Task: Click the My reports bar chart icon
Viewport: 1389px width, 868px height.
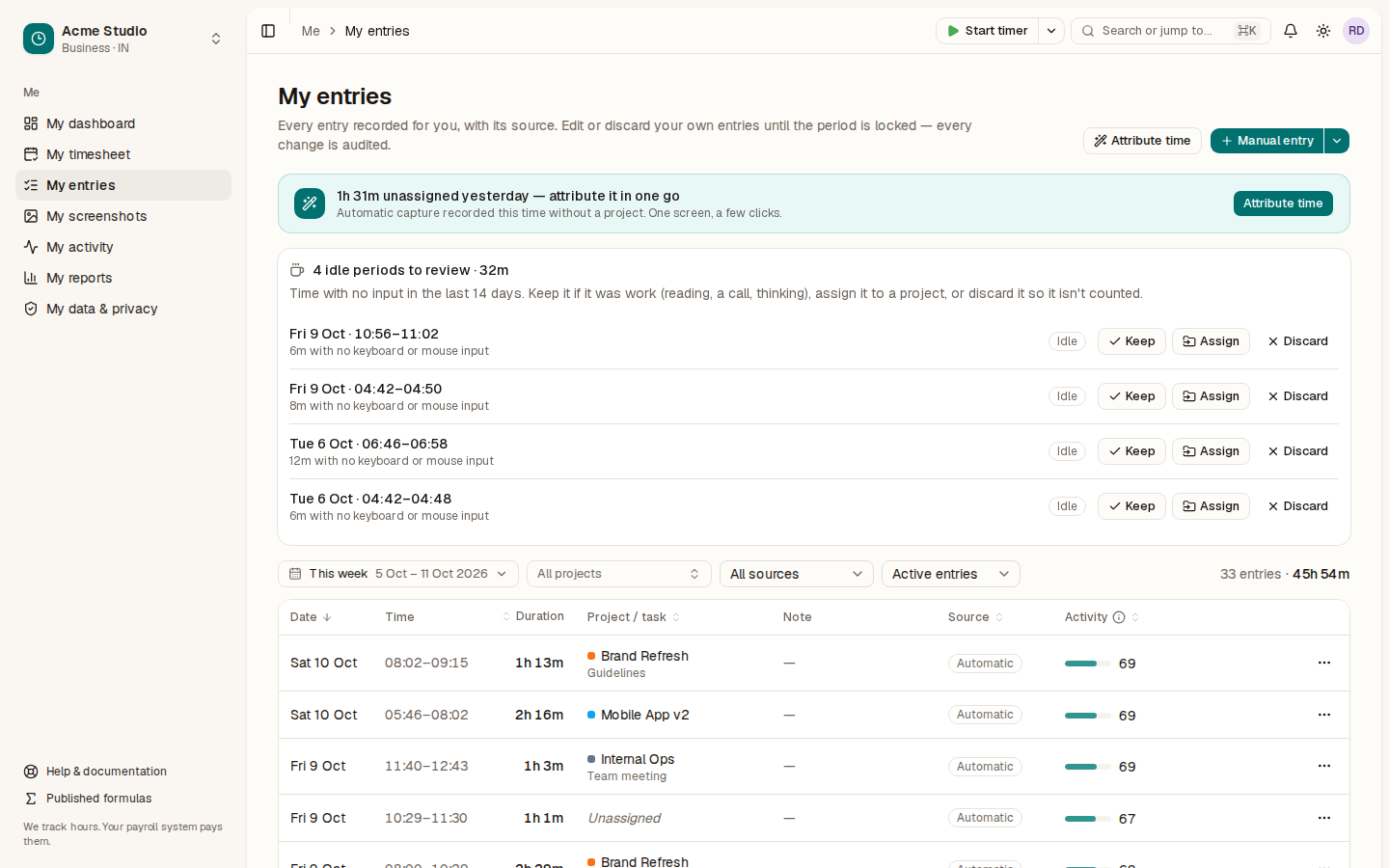Action: [x=31, y=278]
